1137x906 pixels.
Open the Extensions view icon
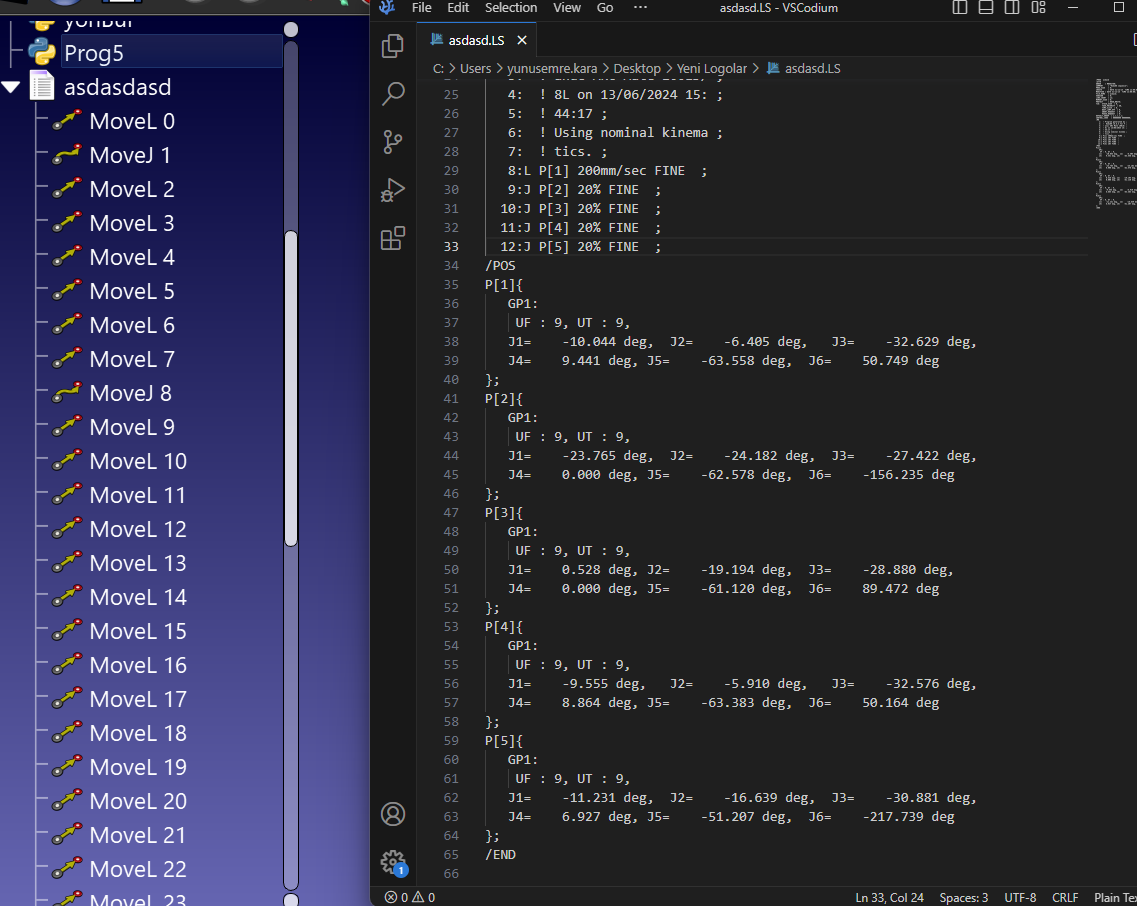tap(393, 238)
